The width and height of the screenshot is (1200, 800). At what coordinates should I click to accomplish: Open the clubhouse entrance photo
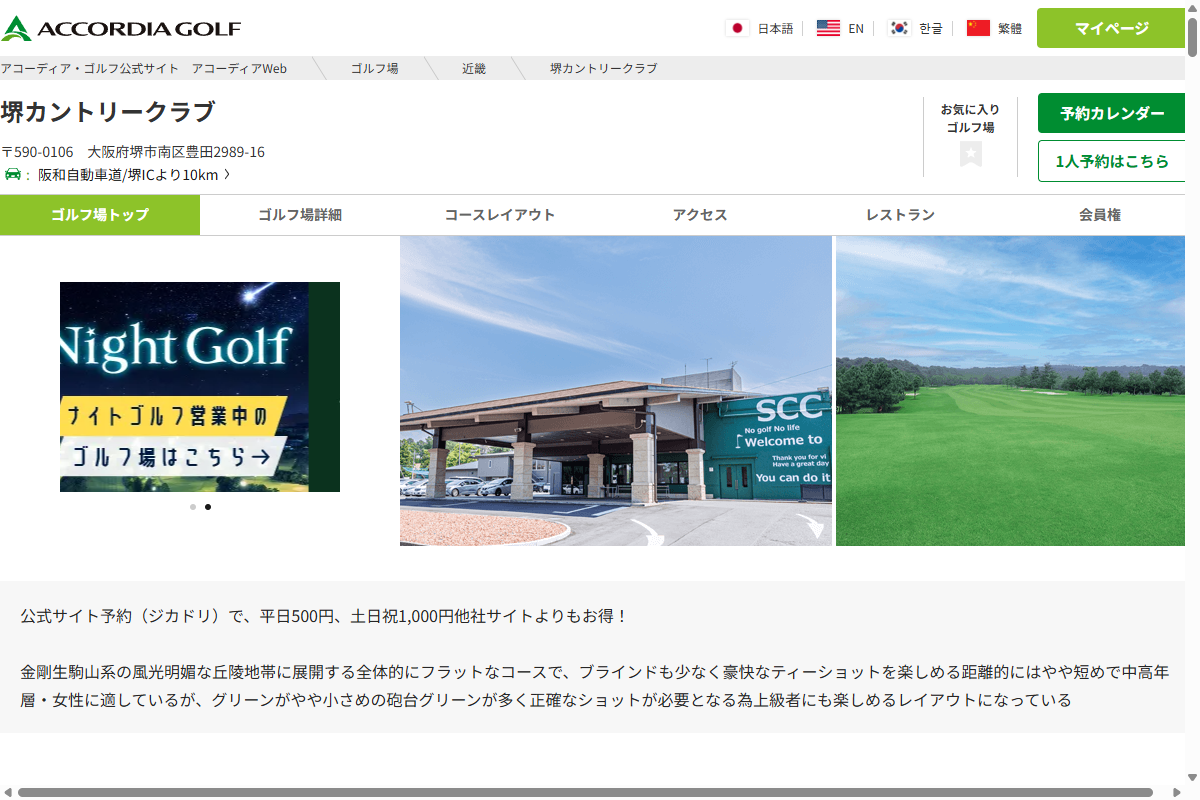[616, 391]
